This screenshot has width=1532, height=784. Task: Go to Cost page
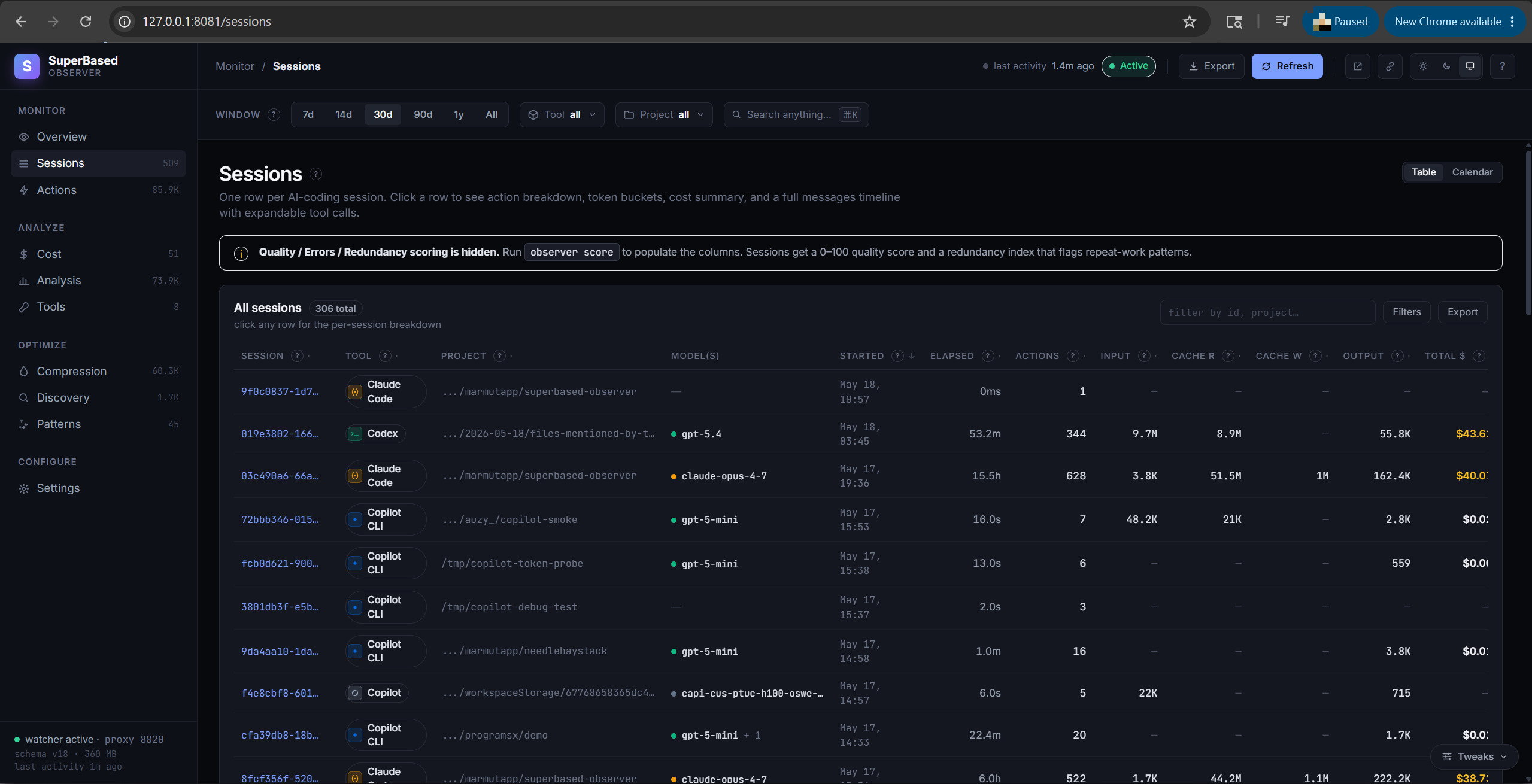(98, 254)
